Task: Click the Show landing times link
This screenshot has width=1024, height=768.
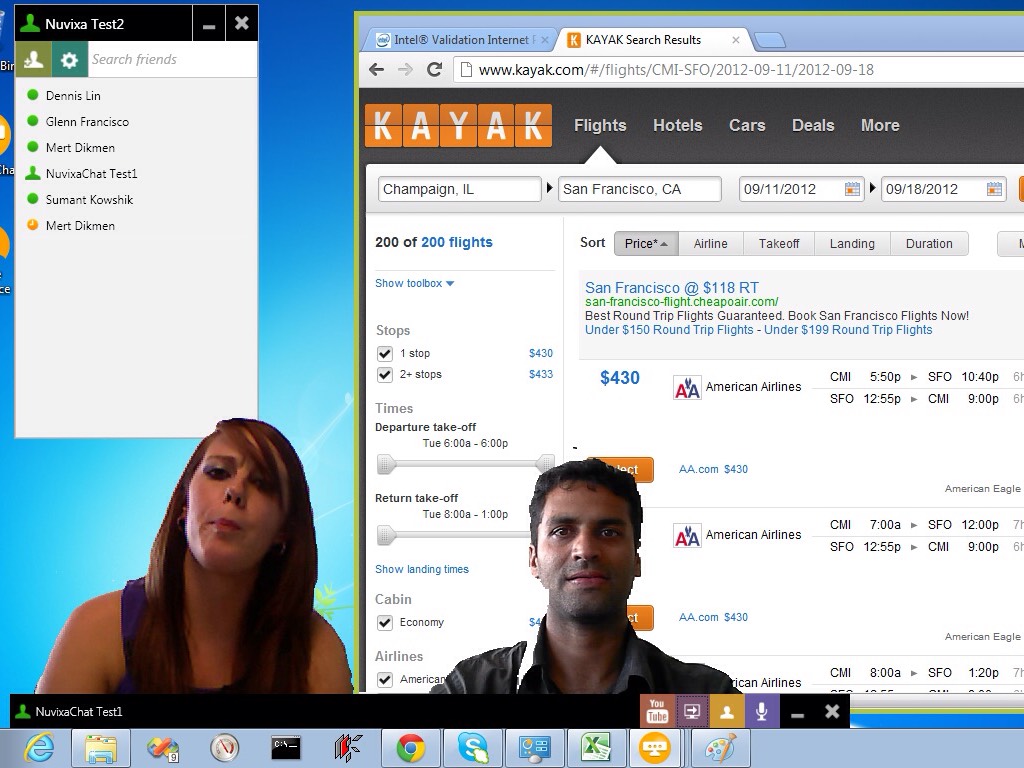Action: click(x=421, y=569)
